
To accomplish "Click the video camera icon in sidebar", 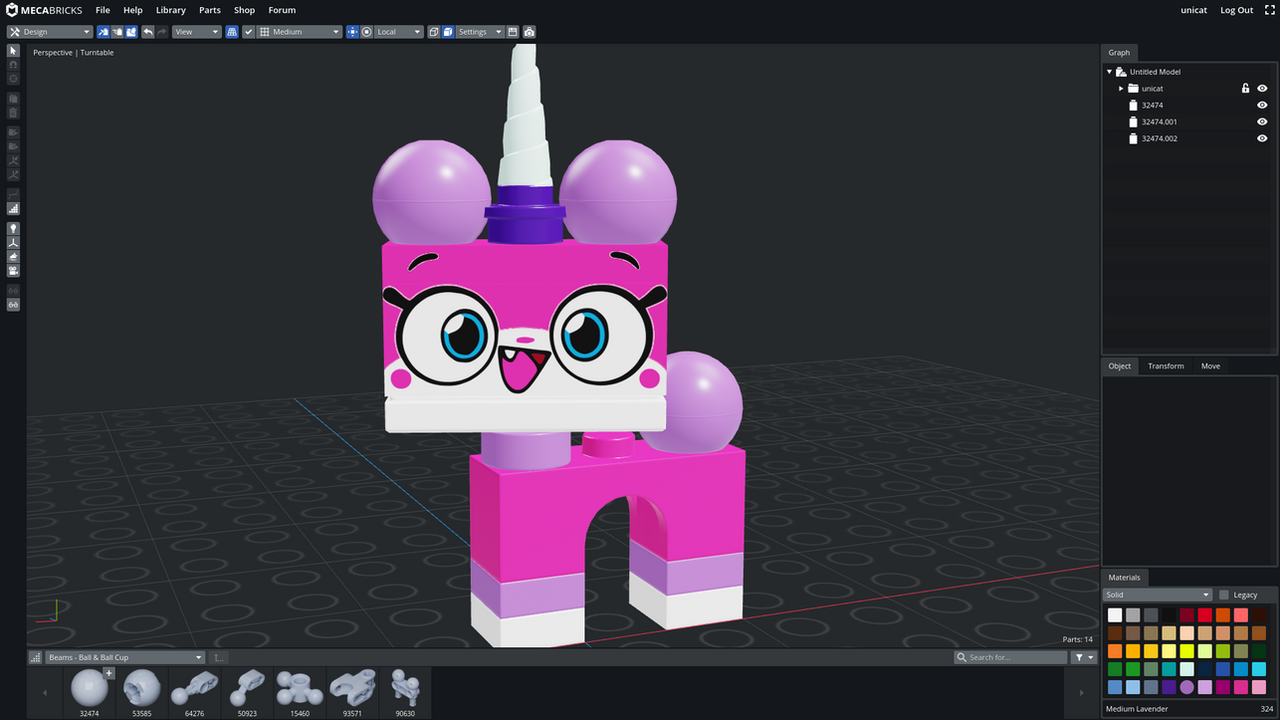I will [x=13, y=271].
